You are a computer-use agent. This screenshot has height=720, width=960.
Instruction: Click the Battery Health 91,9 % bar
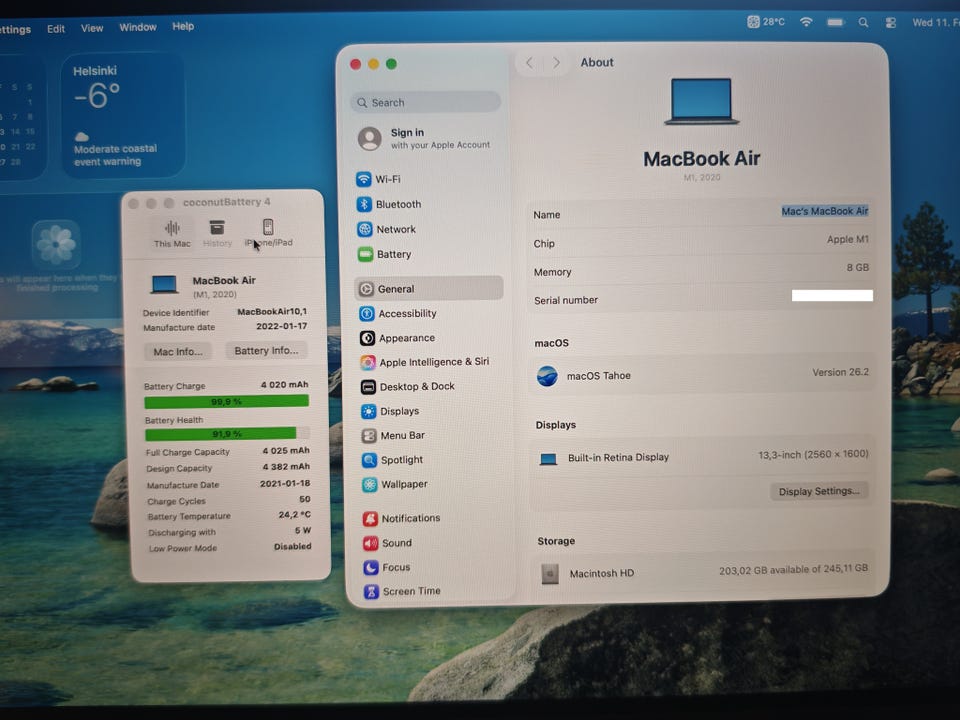(227, 434)
